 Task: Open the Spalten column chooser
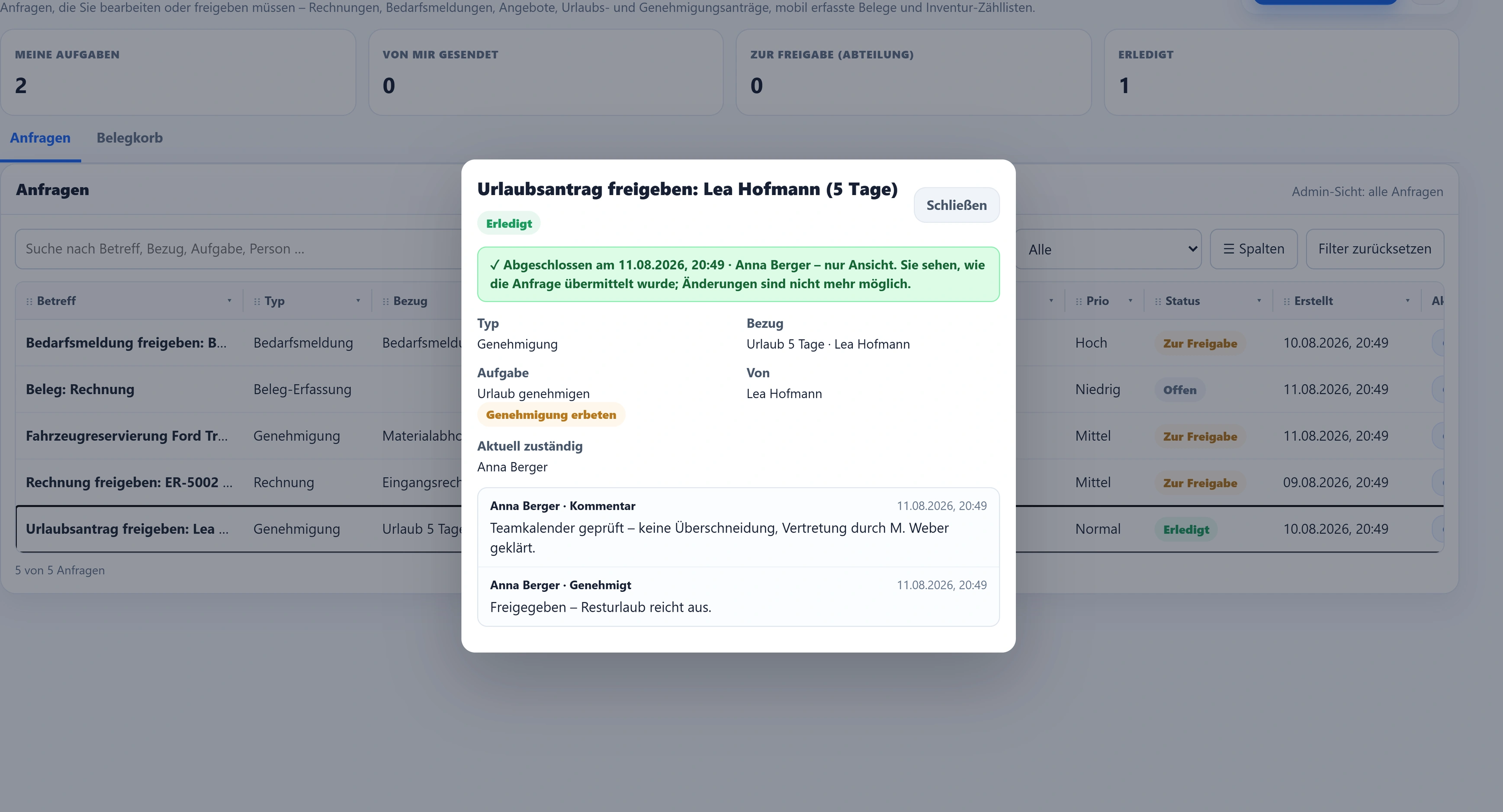(1253, 249)
